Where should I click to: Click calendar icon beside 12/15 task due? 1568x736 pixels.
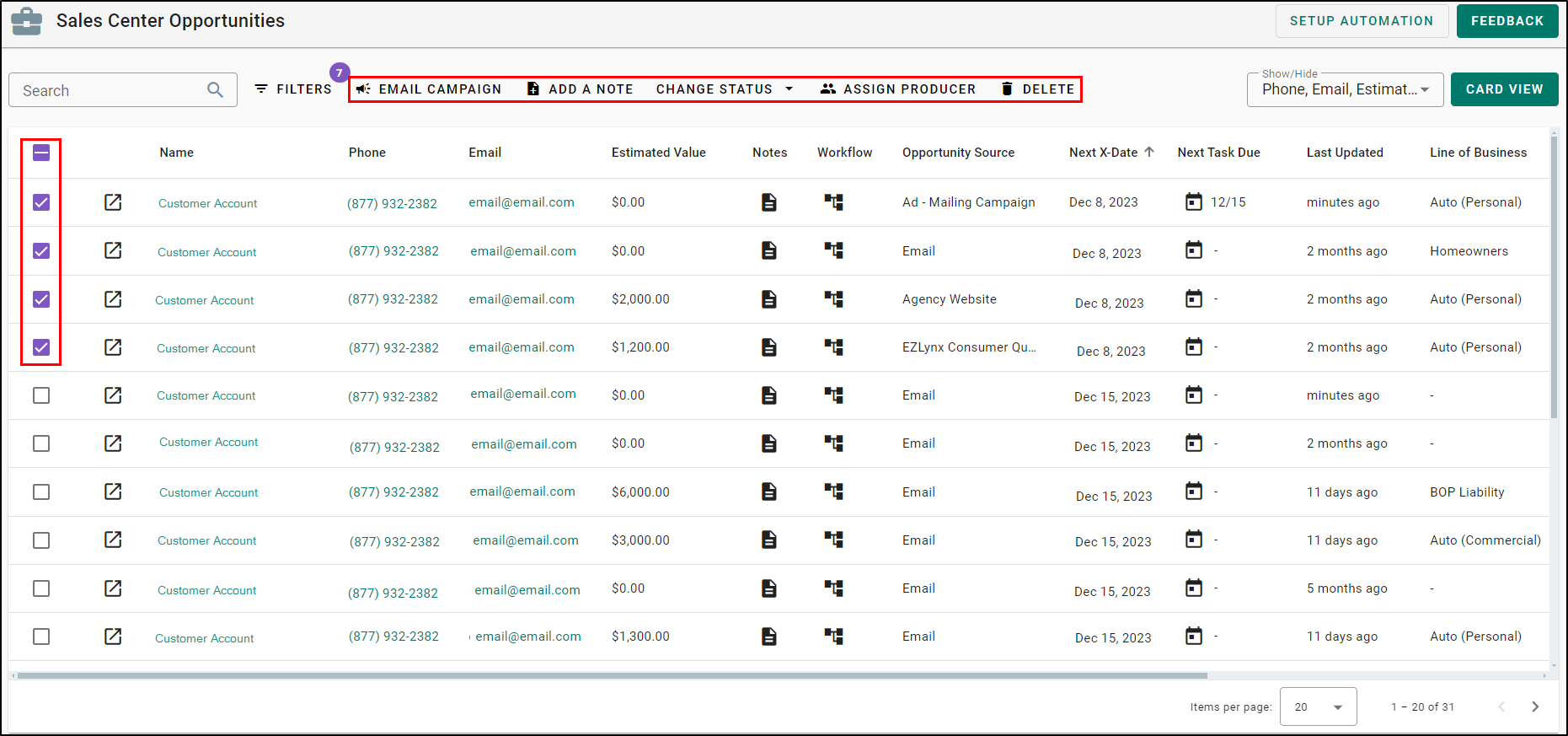1194,201
